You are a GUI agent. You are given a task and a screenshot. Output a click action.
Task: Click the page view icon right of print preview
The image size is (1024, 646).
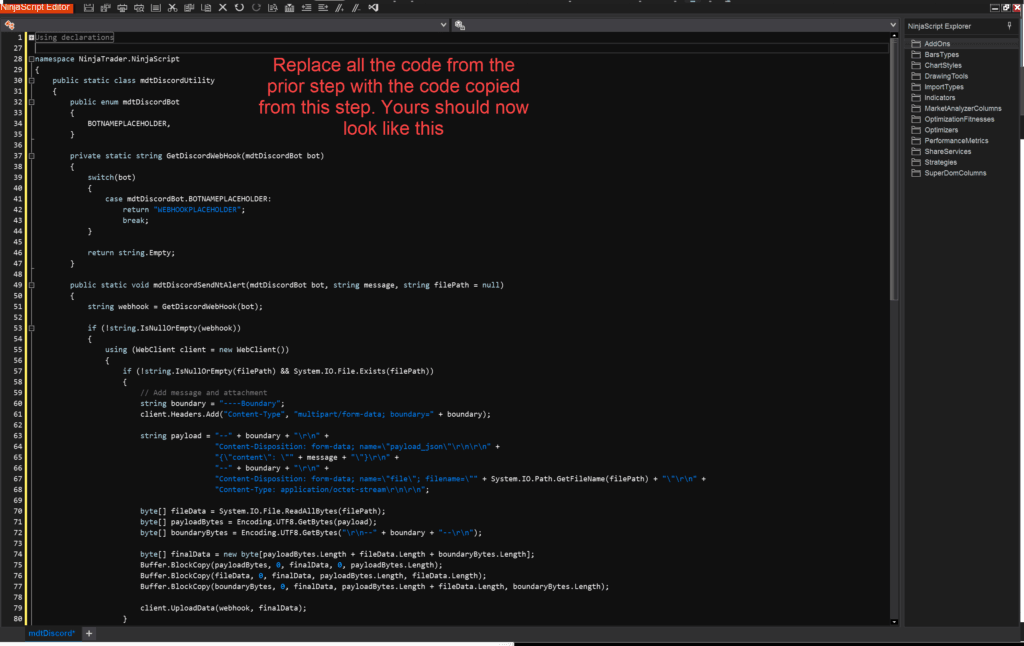[x=155, y=8]
